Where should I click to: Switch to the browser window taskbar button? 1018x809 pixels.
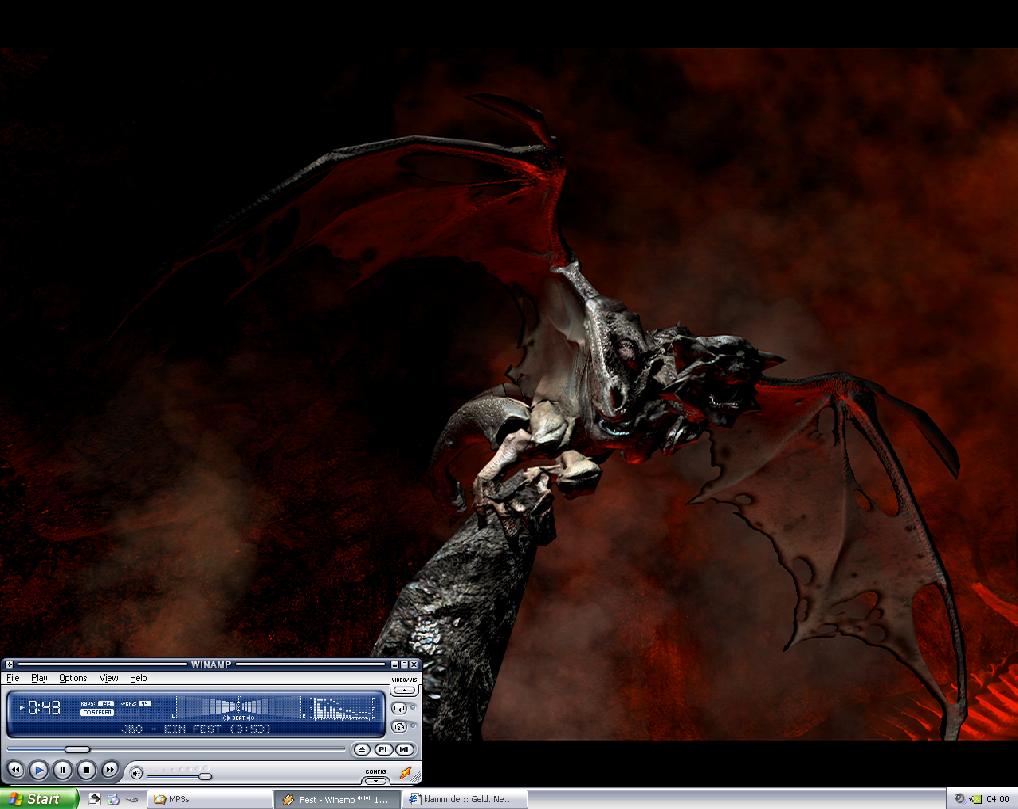click(464, 799)
